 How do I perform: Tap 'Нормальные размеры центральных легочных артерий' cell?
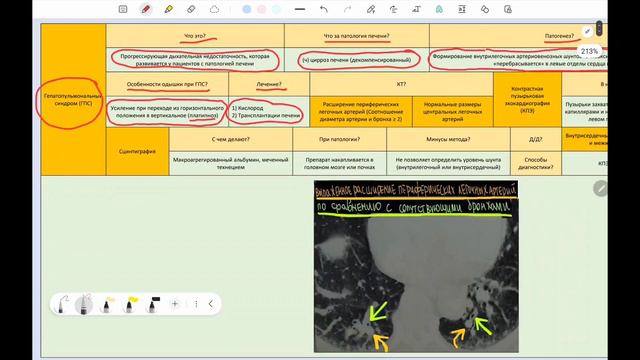453,112
